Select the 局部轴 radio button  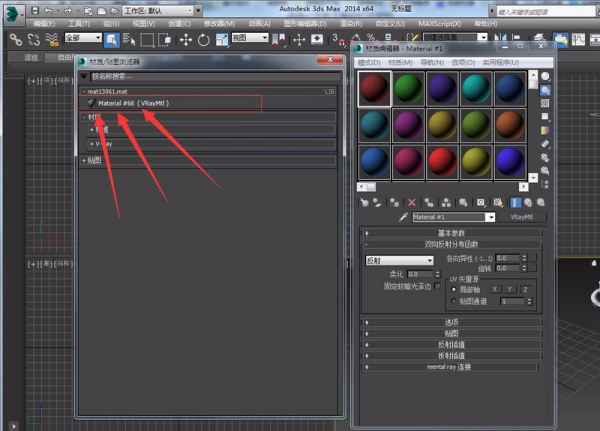click(454, 288)
